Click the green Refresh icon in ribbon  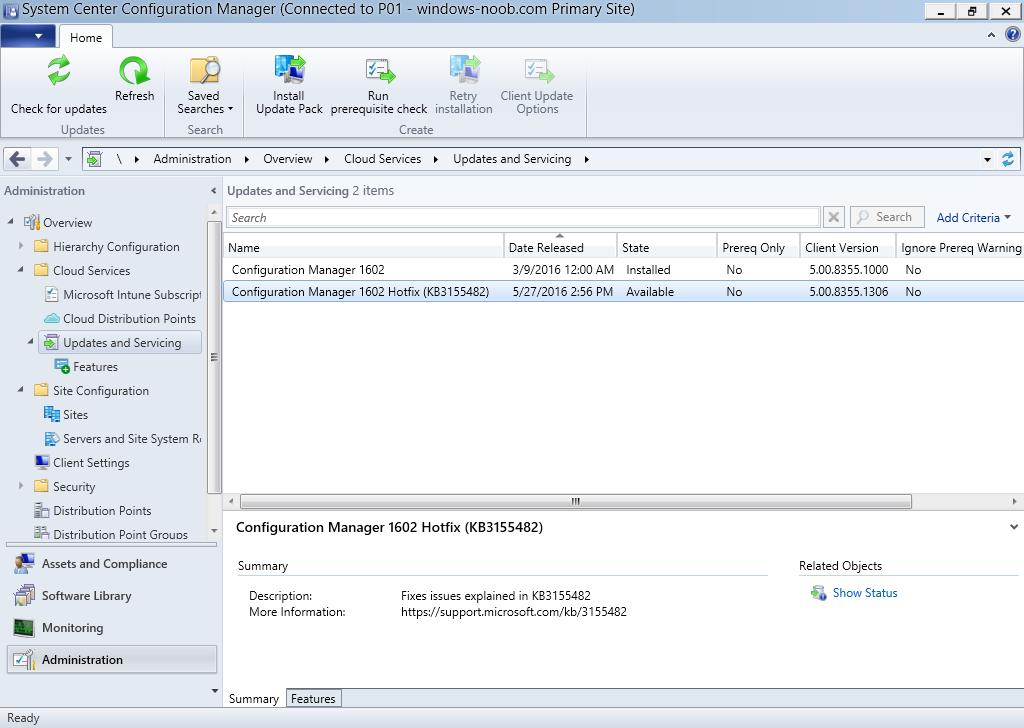[135, 71]
